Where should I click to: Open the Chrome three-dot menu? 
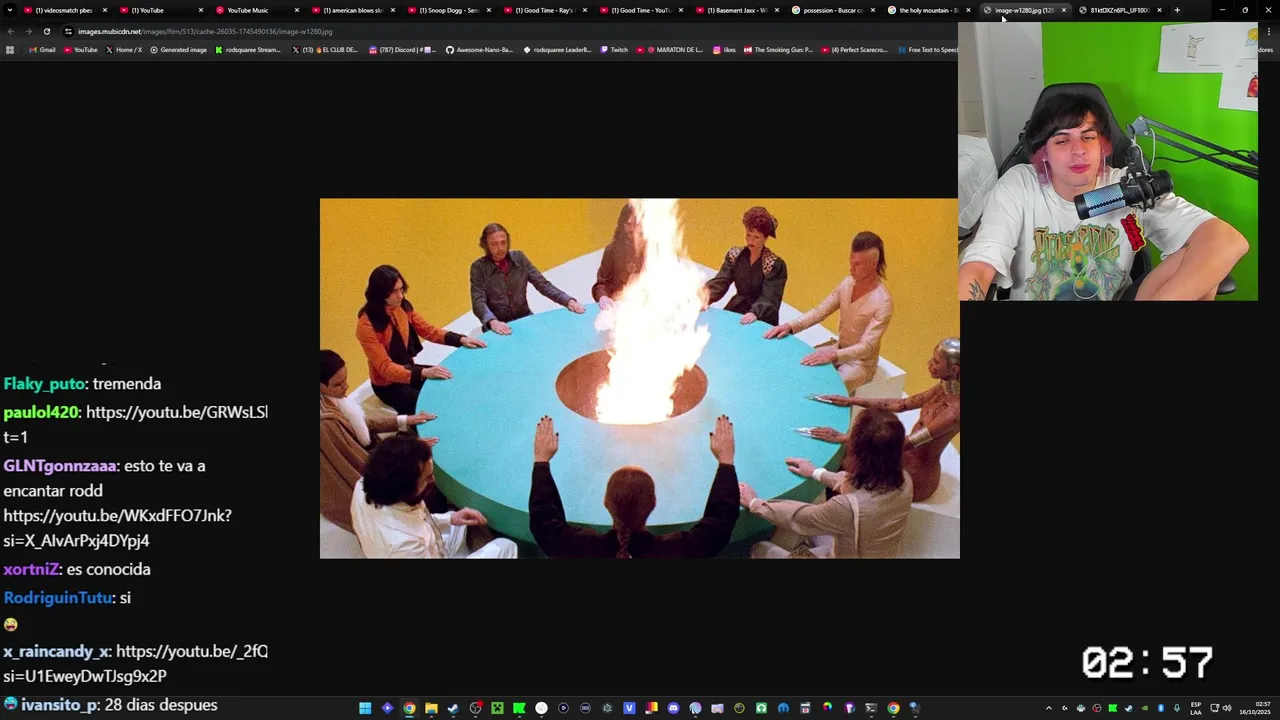[1269, 31]
